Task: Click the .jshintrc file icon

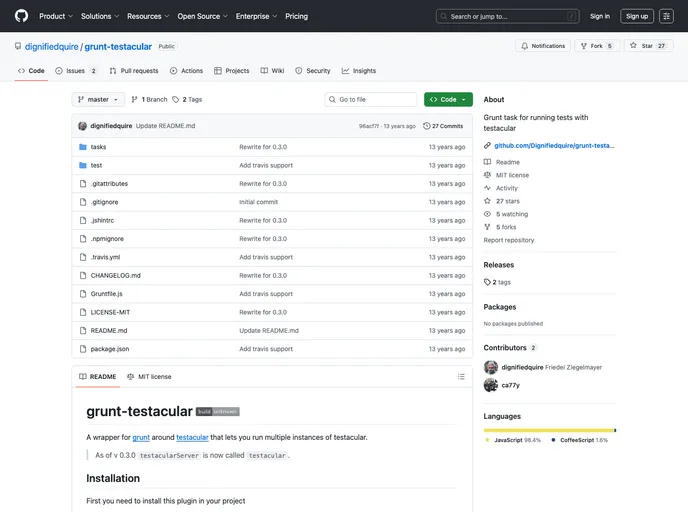Action: [83, 221]
